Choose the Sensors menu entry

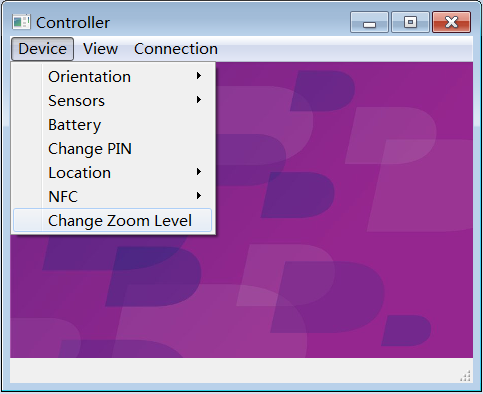tap(112, 101)
